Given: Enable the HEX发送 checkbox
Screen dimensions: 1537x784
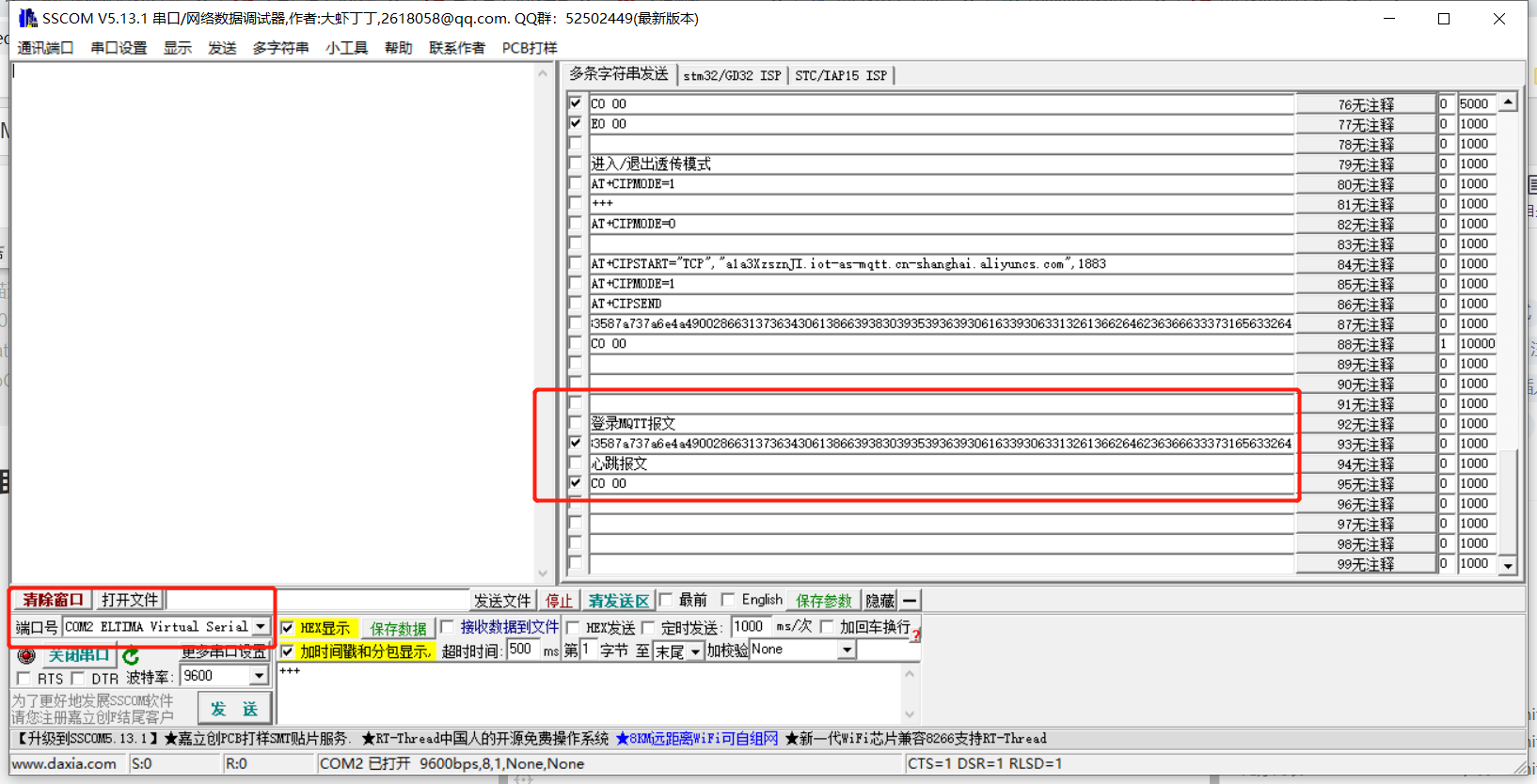Looking at the screenshot, I should pyautogui.click(x=573, y=628).
